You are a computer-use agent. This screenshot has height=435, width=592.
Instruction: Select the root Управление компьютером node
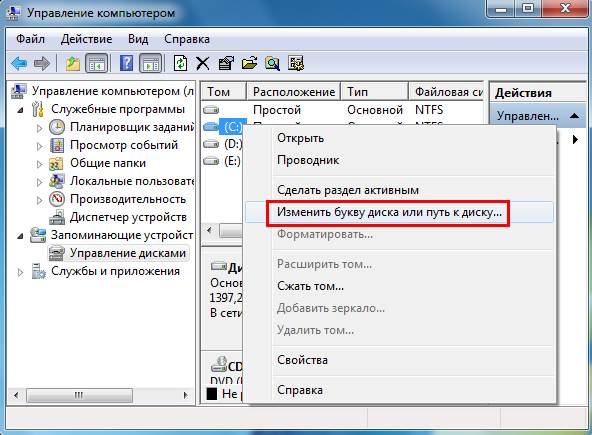[113, 91]
